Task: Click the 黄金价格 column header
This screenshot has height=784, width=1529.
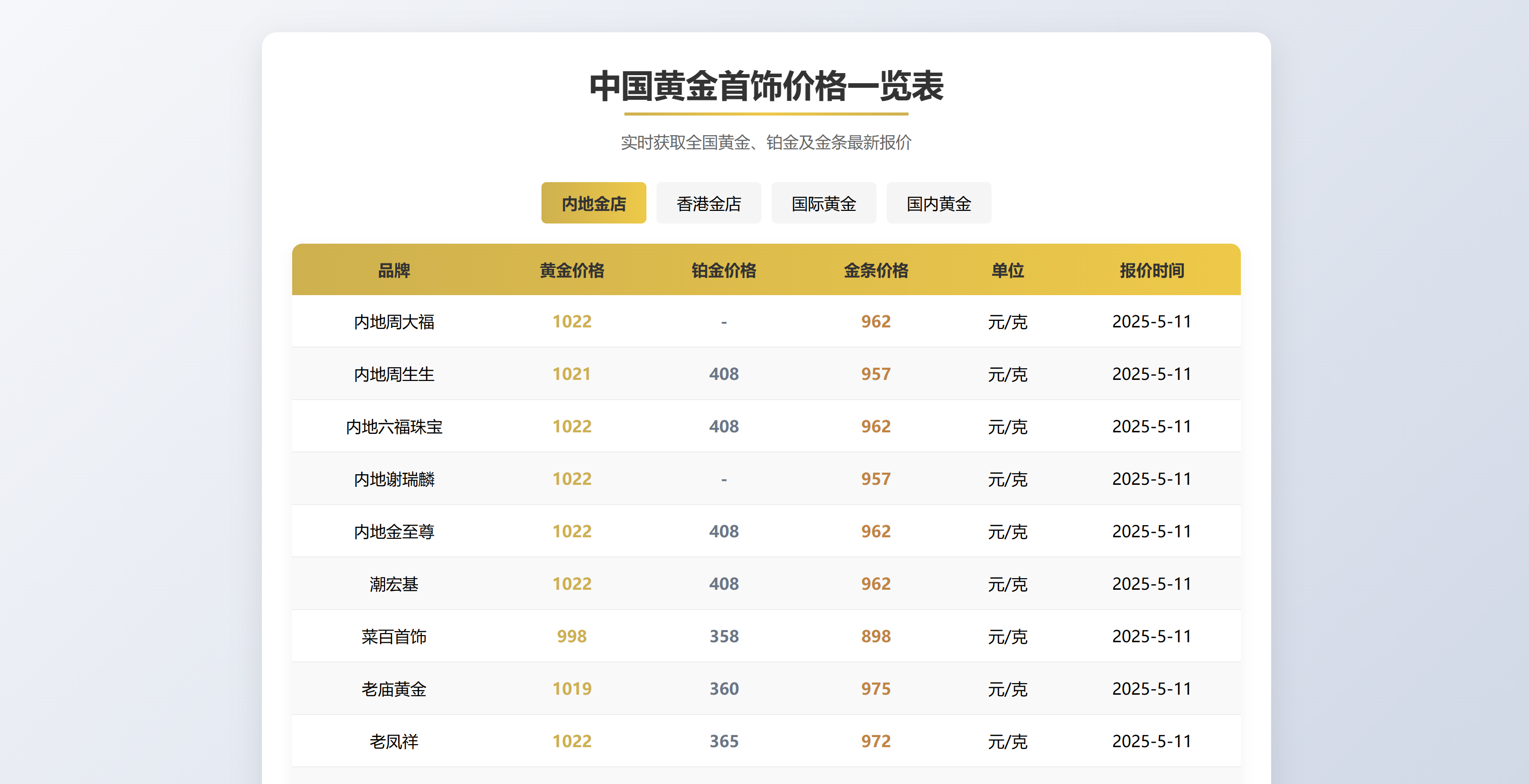Action: tap(572, 270)
